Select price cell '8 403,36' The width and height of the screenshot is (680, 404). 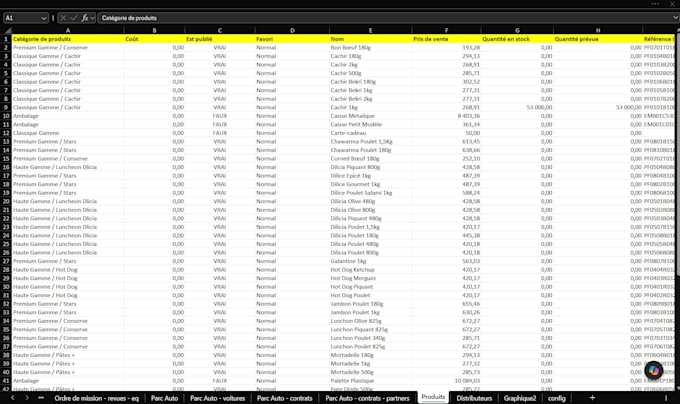(x=446, y=116)
